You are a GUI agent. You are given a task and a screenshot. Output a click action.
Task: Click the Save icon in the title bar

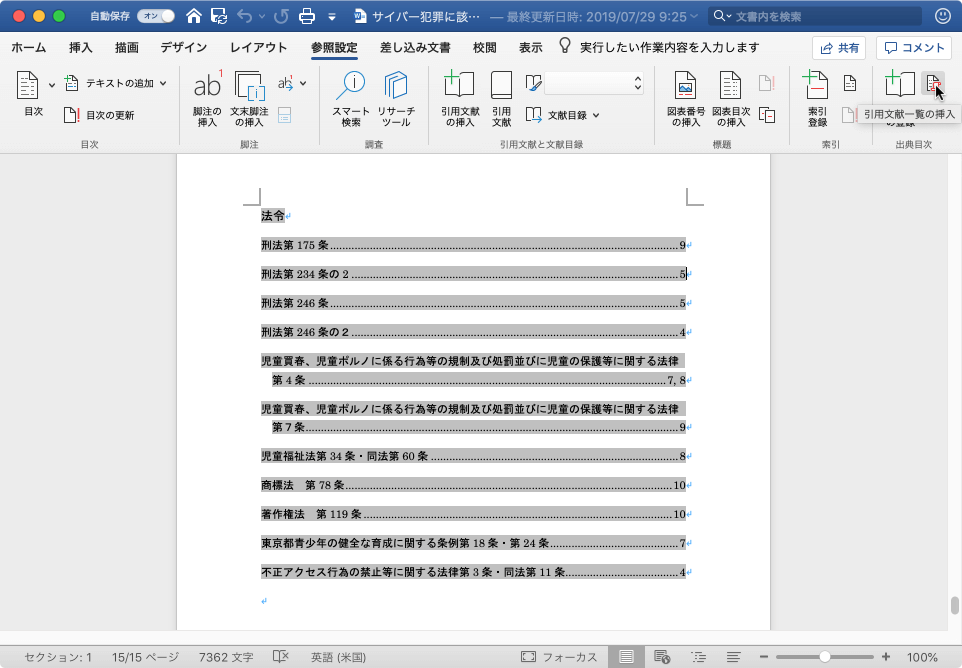tap(219, 16)
